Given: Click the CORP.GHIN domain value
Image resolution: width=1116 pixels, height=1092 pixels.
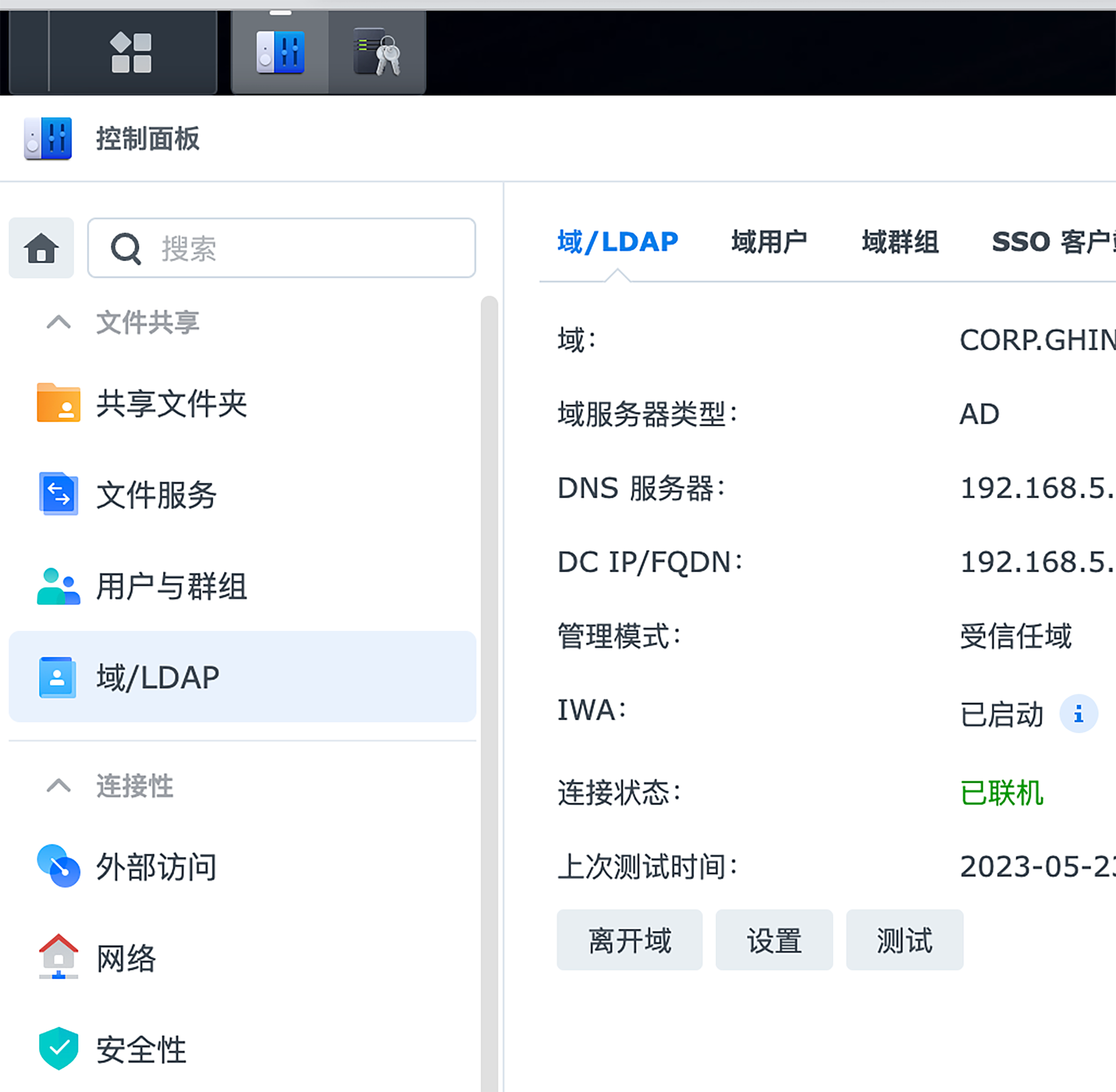Looking at the screenshot, I should 1037,340.
